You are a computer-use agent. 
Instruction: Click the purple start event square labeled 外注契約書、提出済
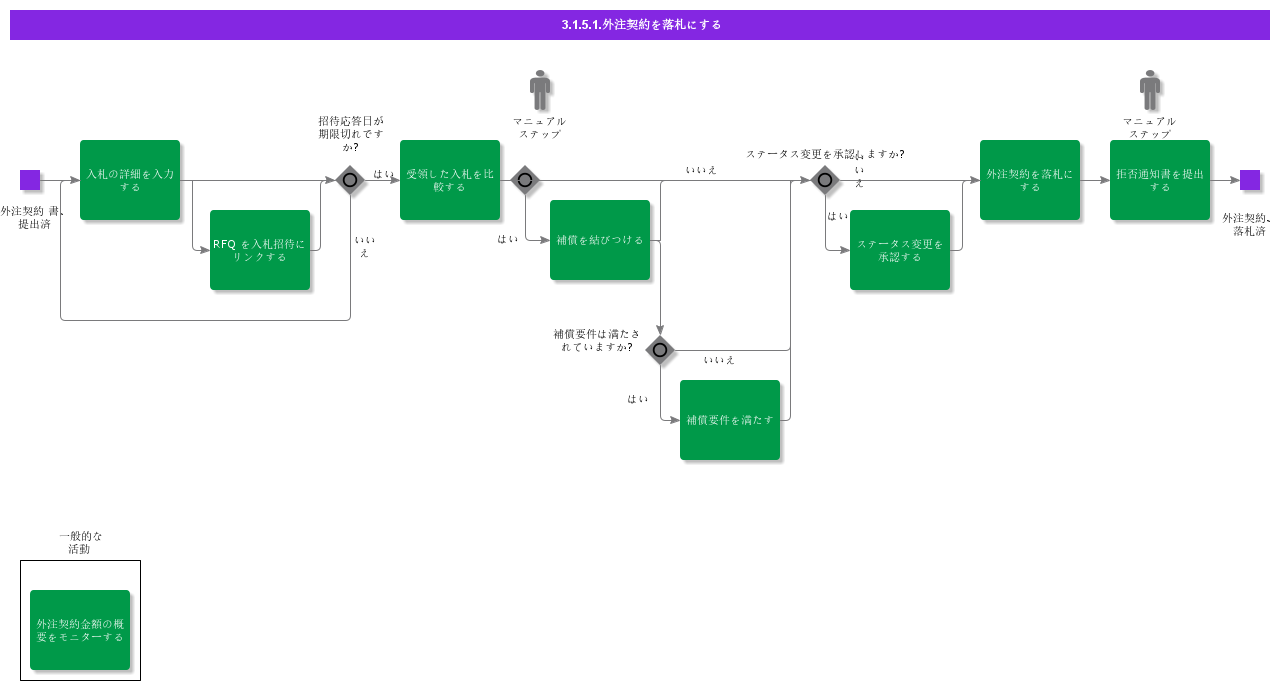click(31, 180)
